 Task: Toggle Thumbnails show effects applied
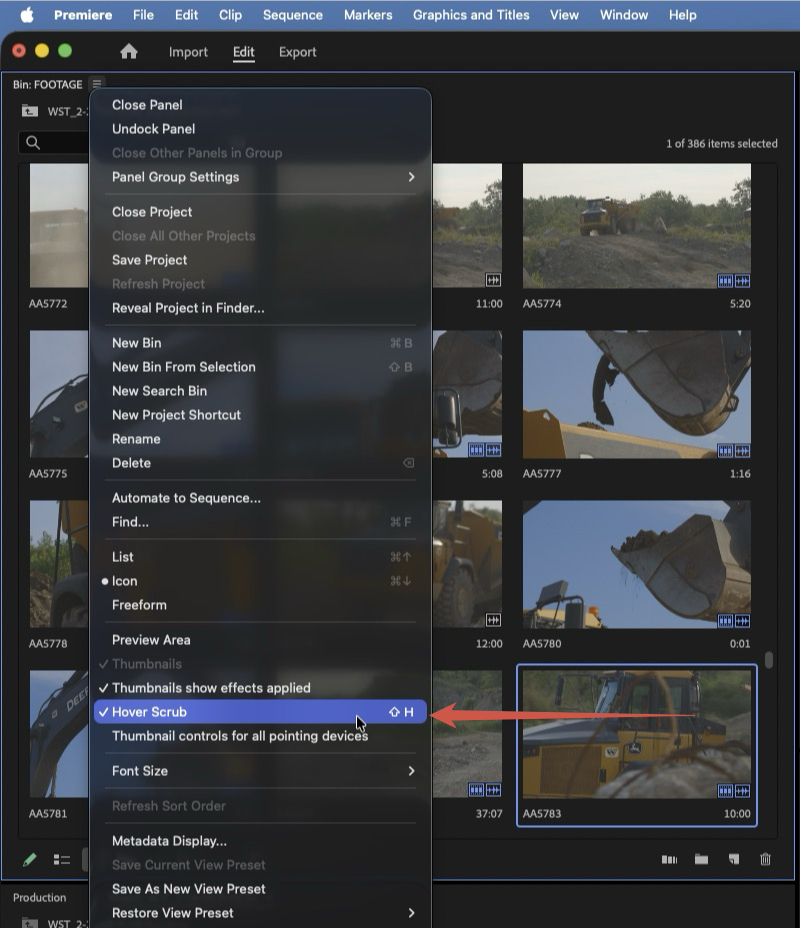coord(260,688)
